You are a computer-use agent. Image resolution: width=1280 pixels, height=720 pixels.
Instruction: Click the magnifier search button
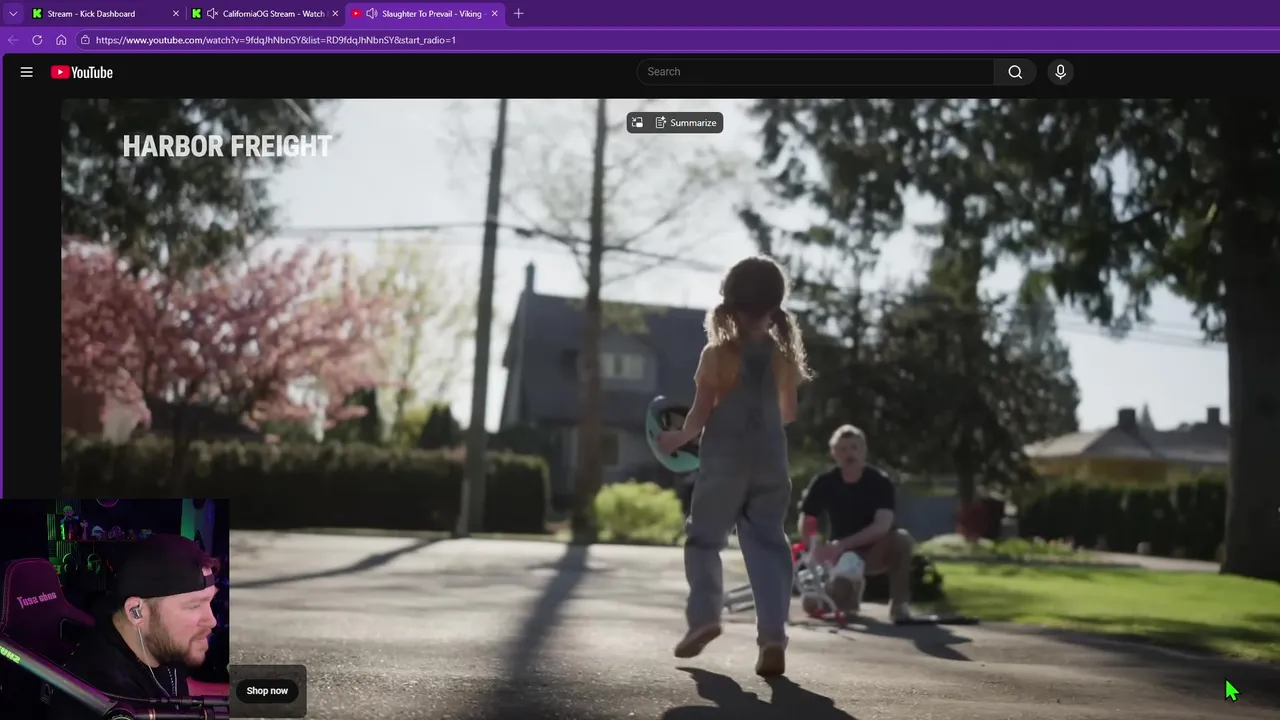point(1015,72)
